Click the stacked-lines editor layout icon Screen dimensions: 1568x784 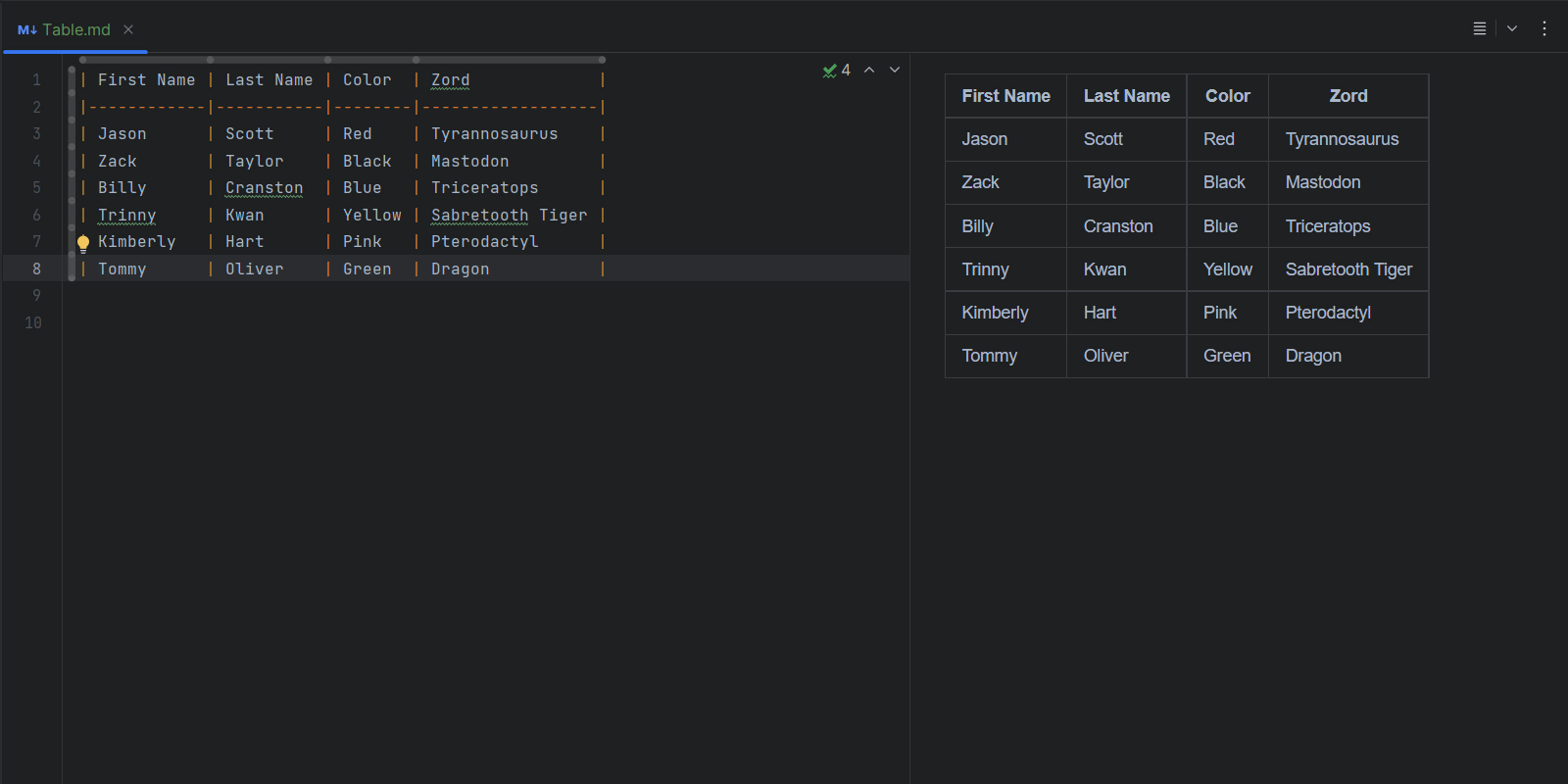pyautogui.click(x=1480, y=28)
